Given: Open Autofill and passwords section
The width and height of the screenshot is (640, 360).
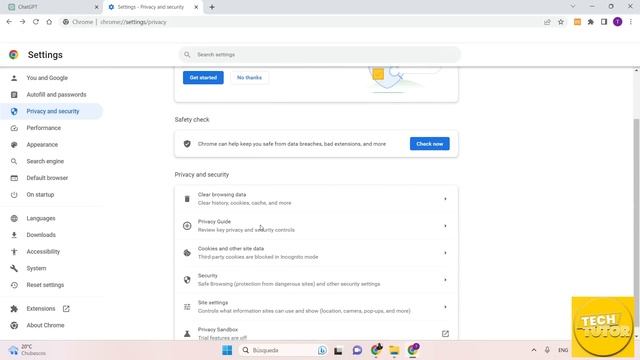Looking at the screenshot, I should (x=51, y=95).
